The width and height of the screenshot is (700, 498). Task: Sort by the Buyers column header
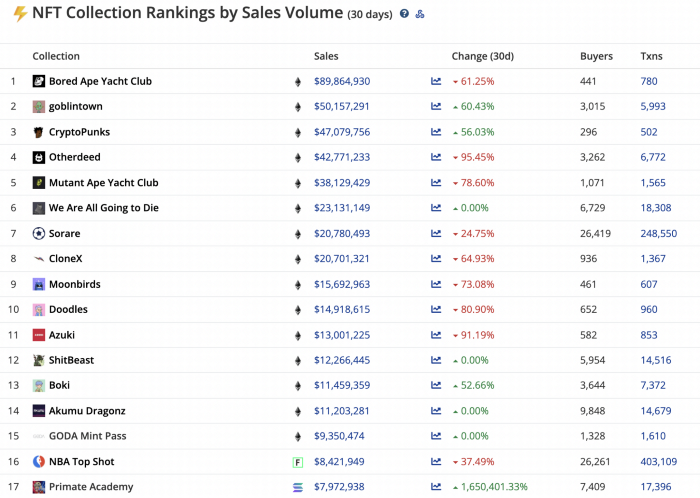pyautogui.click(x=596, y=56)
